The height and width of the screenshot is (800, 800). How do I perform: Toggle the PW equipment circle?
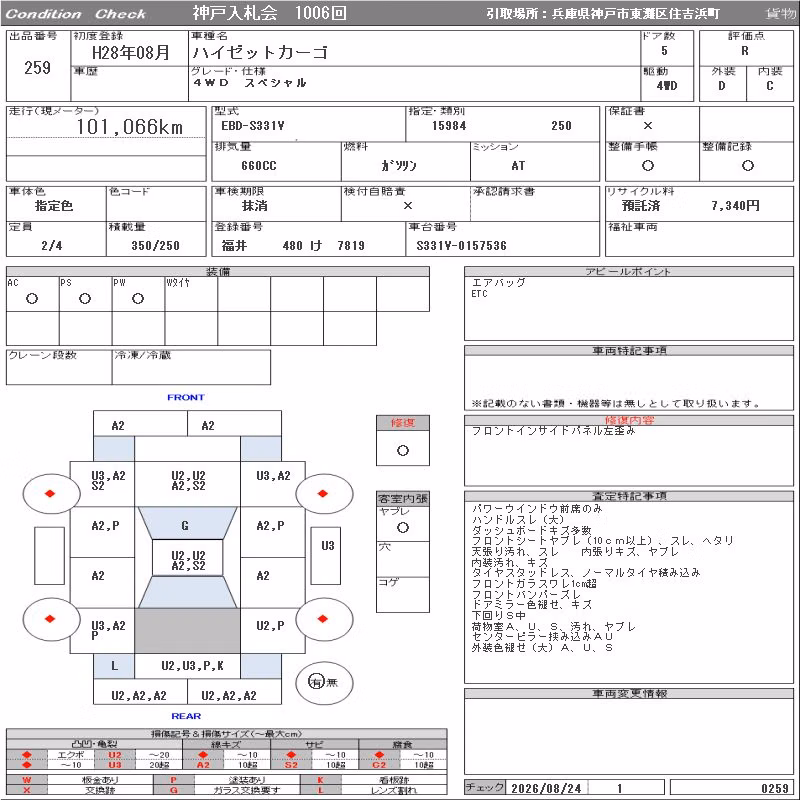(138, 298)
